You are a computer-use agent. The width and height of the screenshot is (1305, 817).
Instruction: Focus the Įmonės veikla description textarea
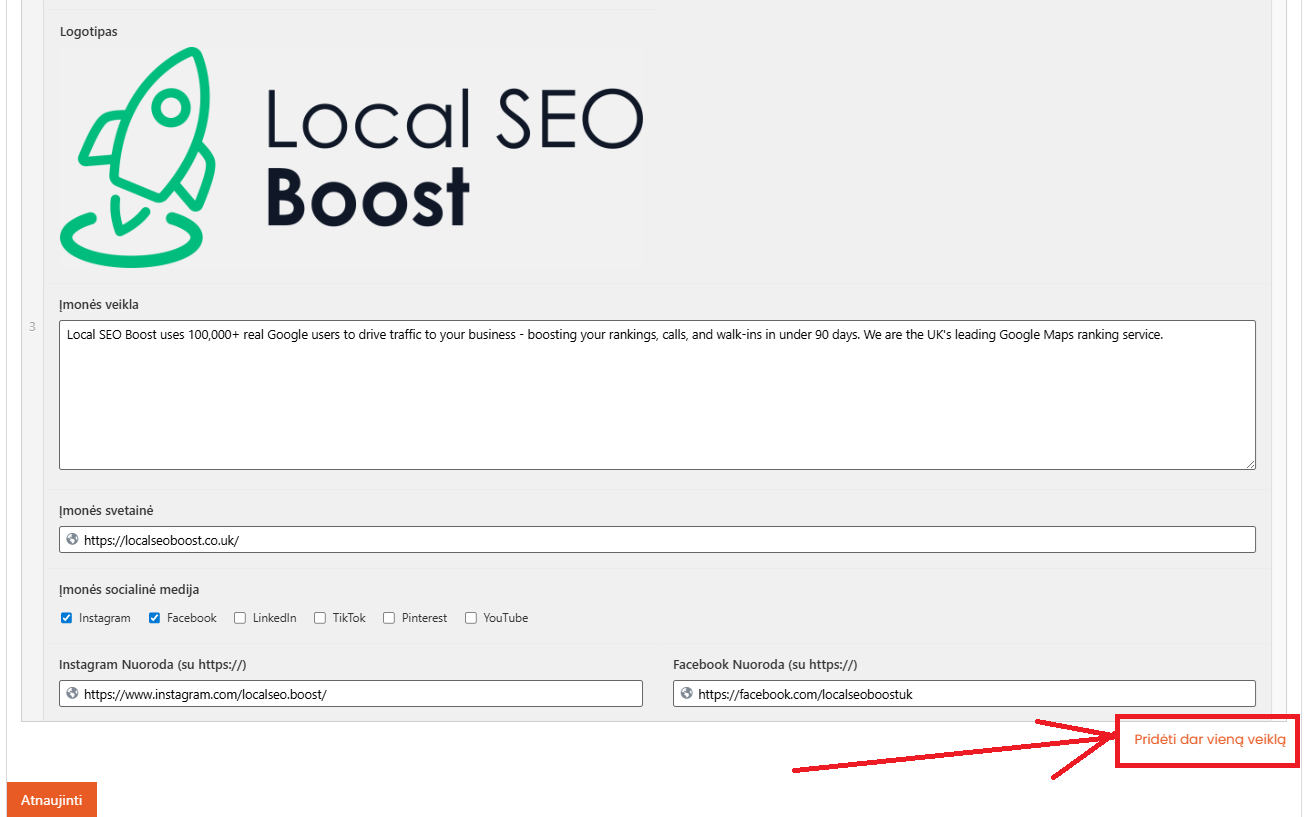point(657,400)
